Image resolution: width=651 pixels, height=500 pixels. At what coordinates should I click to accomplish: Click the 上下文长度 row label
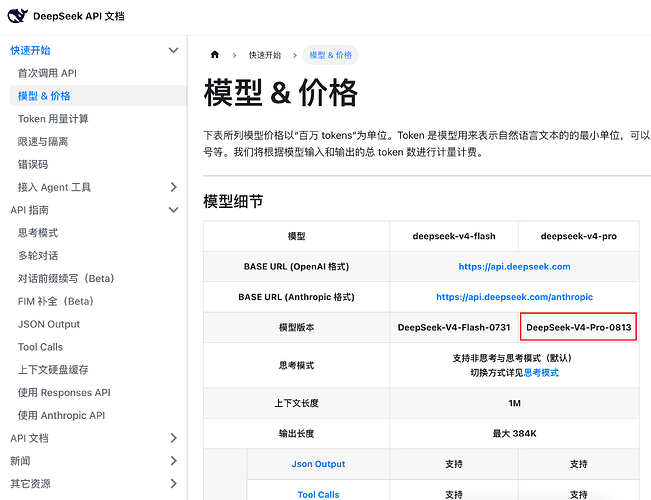pos(296,403)
